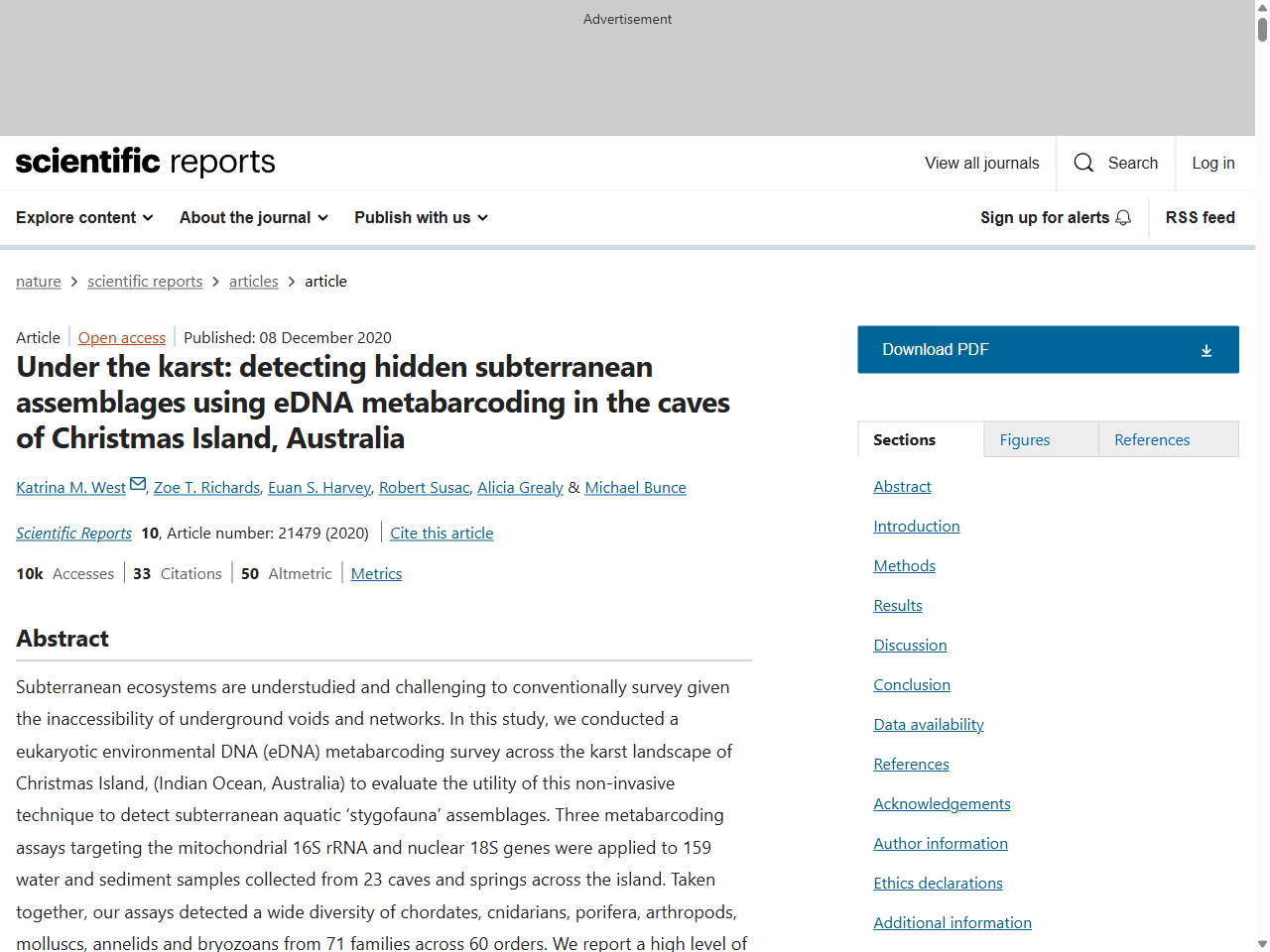Jump to Author information section
This screenshot has width=1270, height=952.
[x=941, y=844]
